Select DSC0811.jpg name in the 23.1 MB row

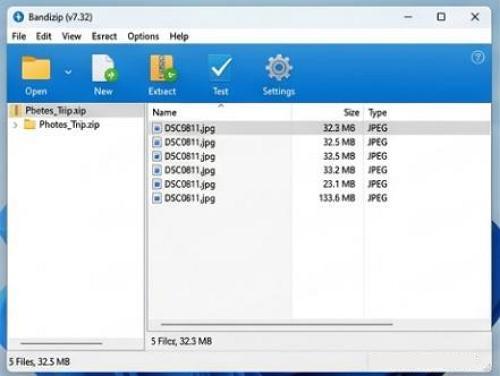[190, 184]
